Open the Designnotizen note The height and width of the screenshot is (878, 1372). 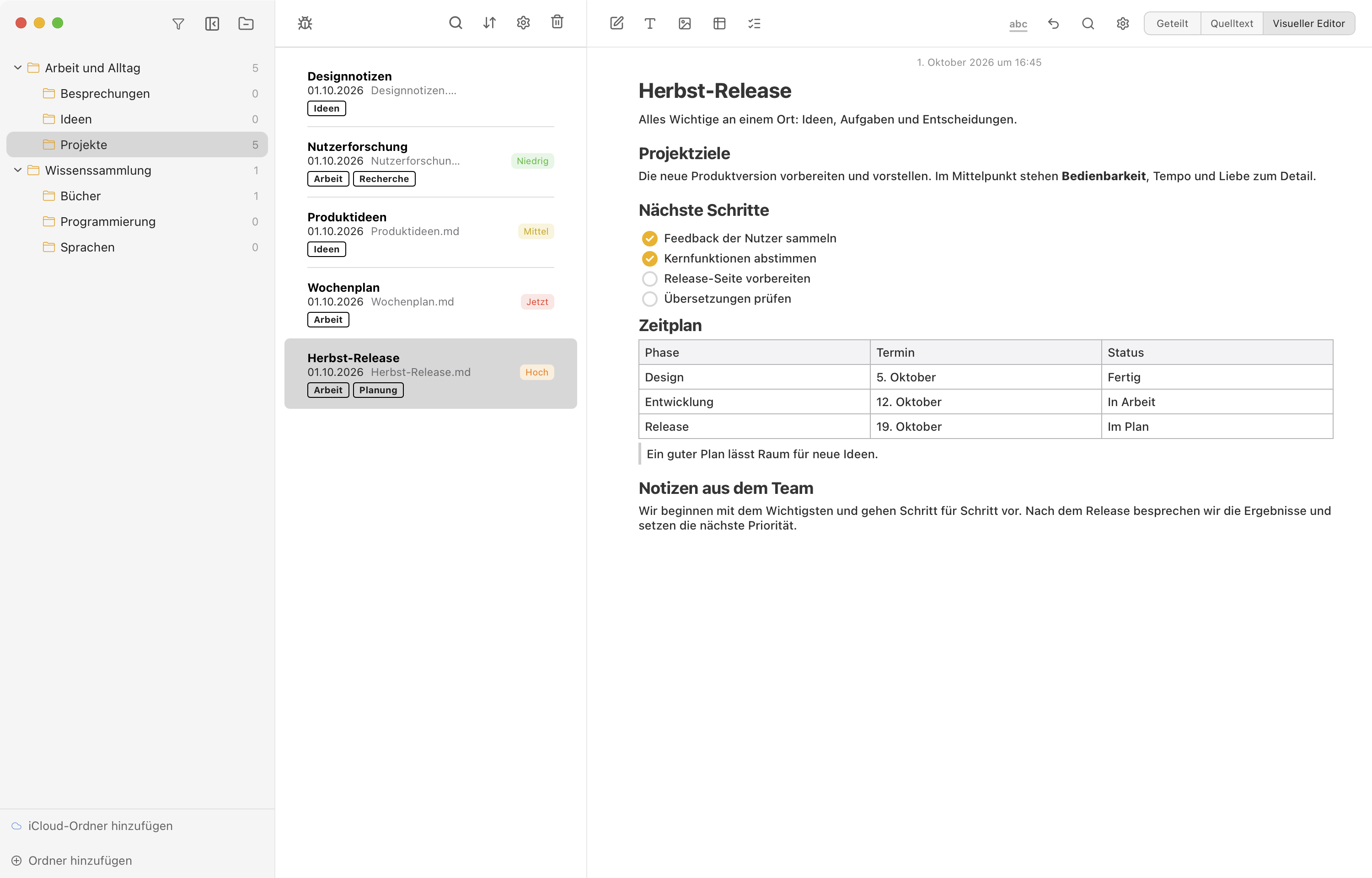point(430,92)
